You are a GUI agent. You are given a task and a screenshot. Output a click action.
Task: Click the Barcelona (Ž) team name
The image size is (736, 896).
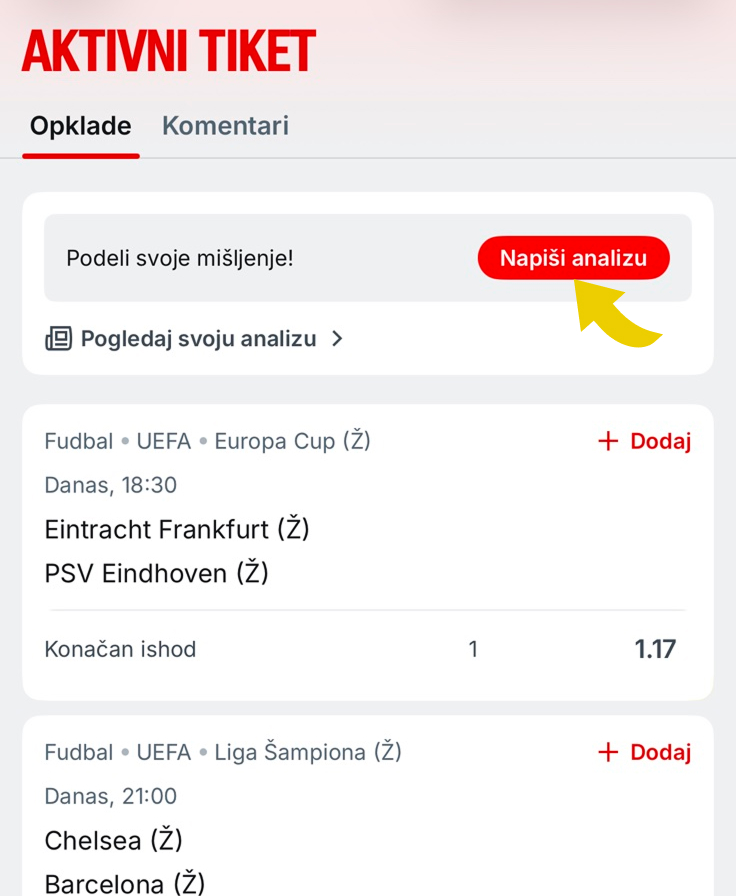tap(125, 883)
